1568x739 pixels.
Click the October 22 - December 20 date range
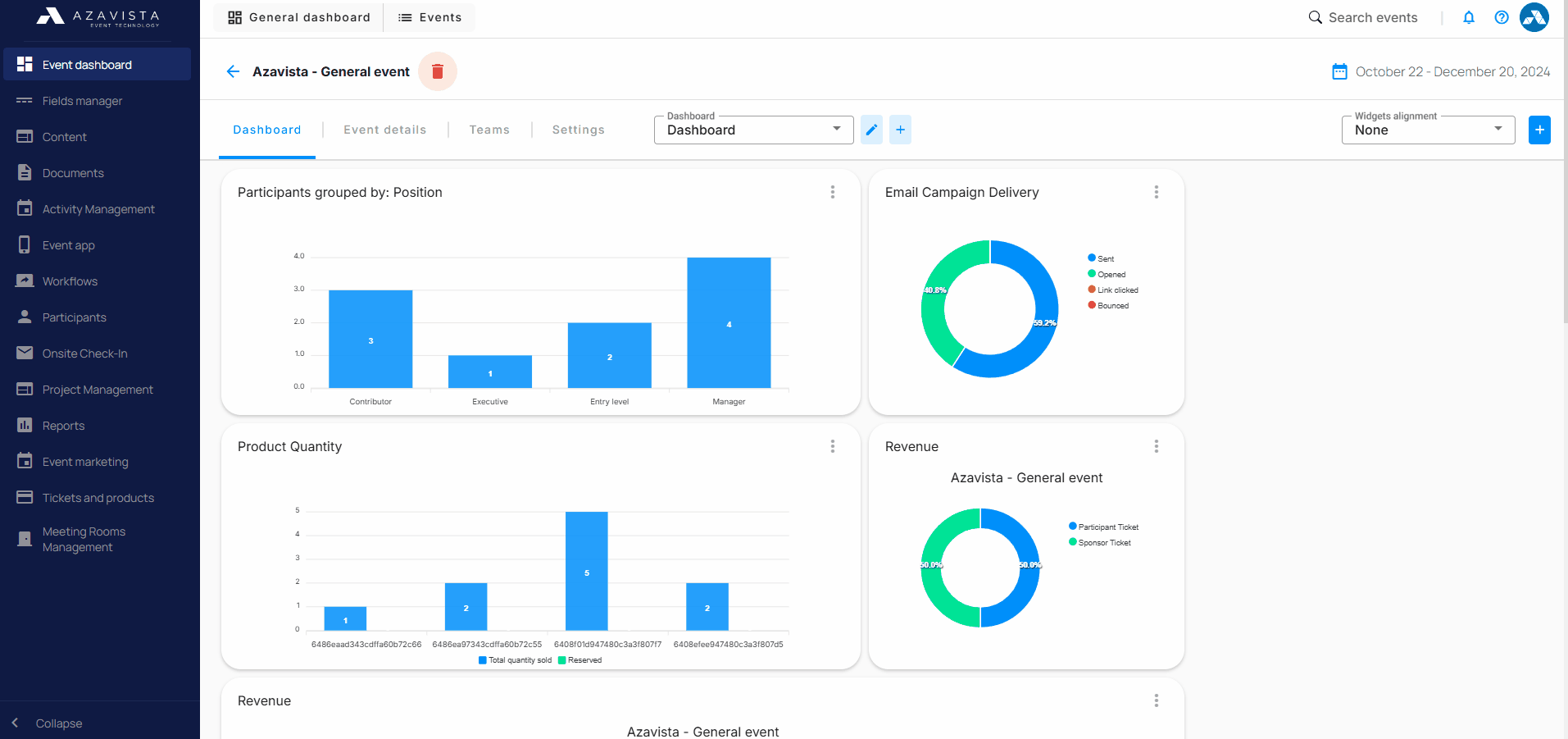(x=1452, y=71)
